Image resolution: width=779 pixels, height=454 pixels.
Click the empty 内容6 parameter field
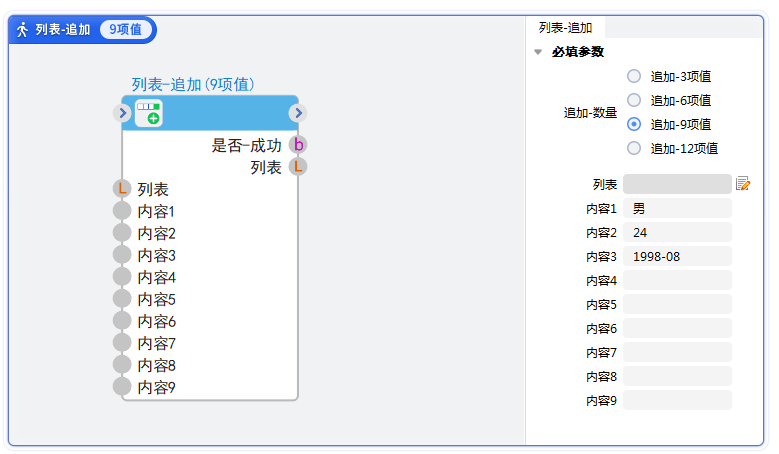click(677, 328)
